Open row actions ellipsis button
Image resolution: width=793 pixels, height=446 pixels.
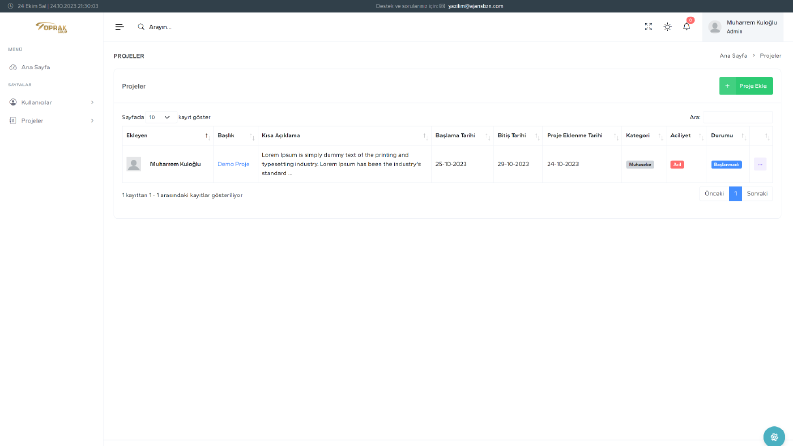coord(760,164)
